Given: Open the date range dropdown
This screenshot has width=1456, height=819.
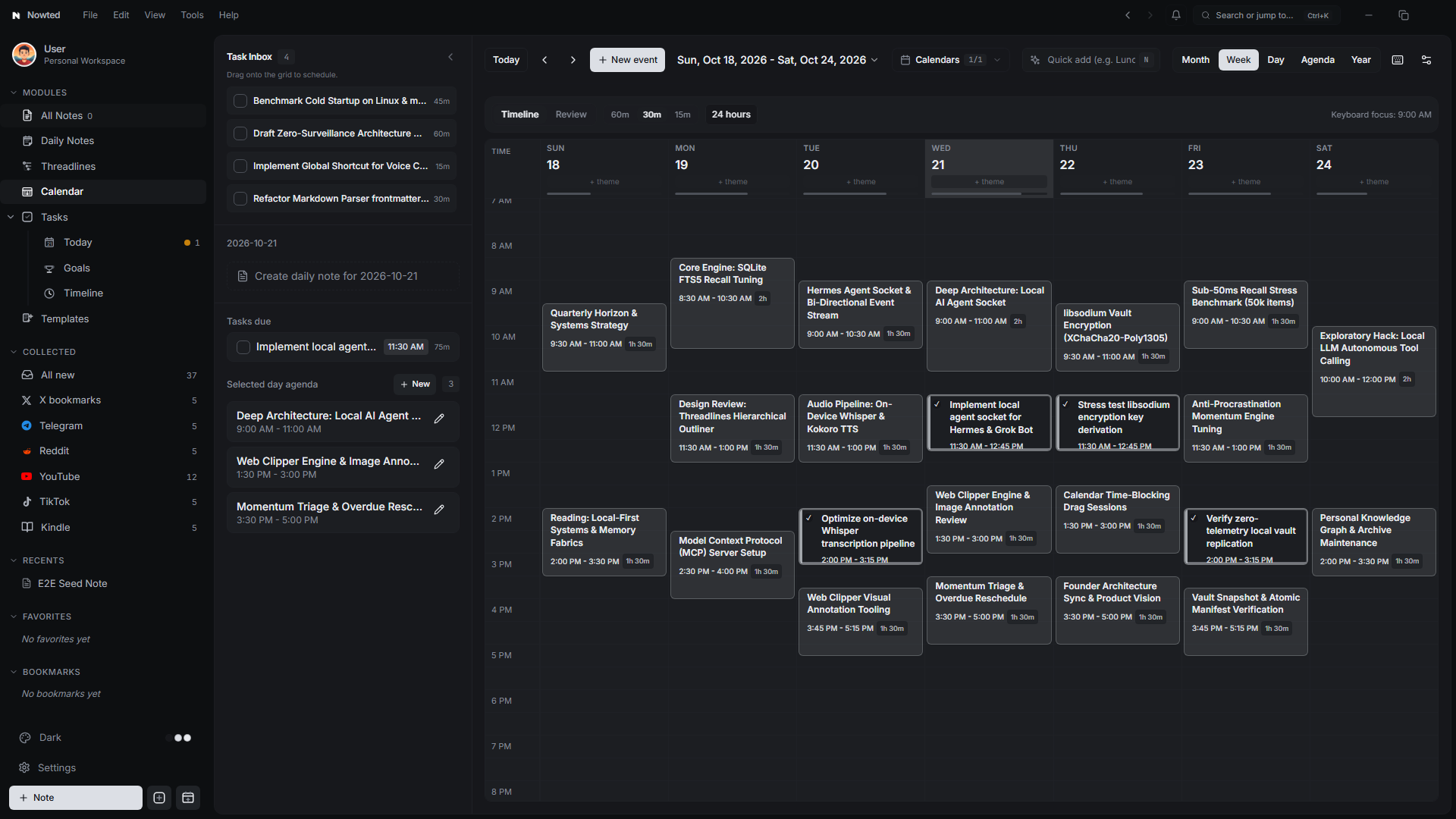Looking at the screenshot, I should click(x=777, y=60).
